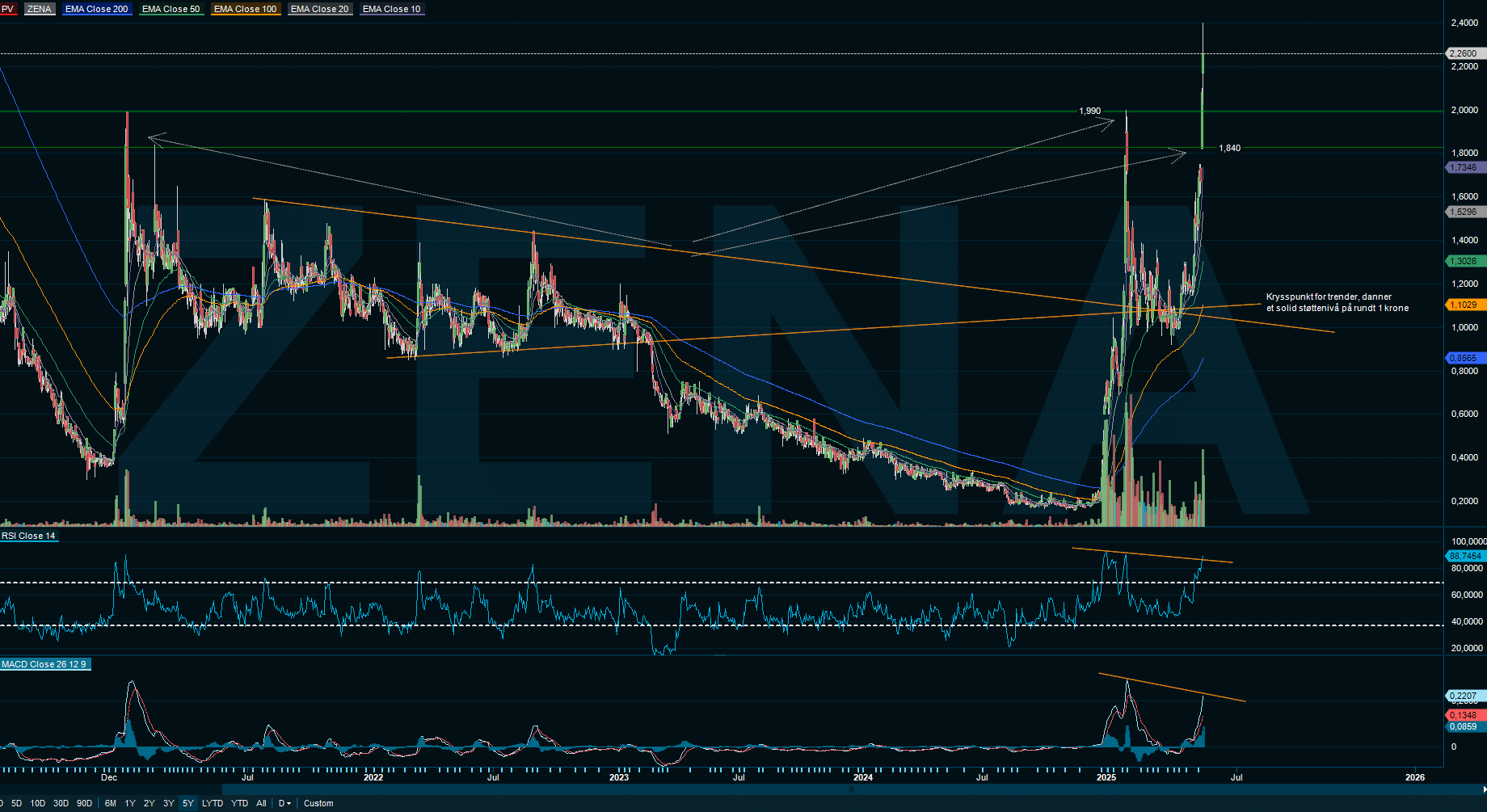The image size is (1487, 812).
Task: Click the horizontal time scrollbar
Action: (853, 789)
